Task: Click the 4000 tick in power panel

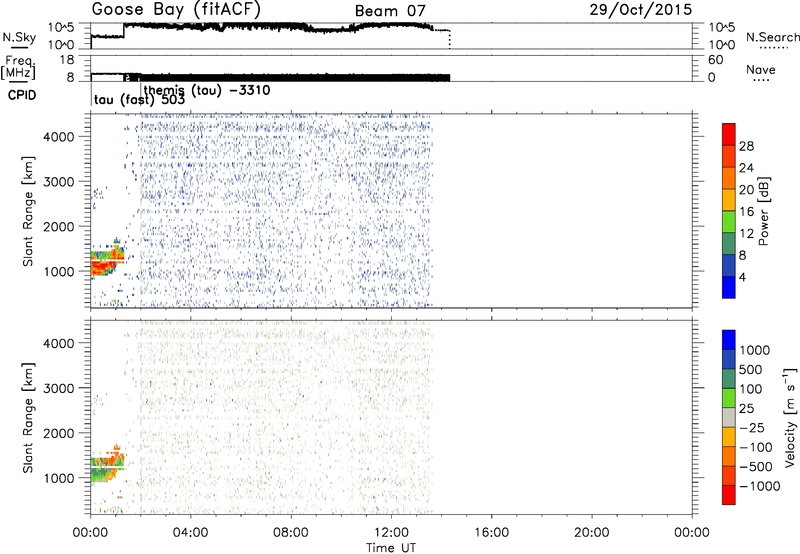Action: tap(59, 137)
